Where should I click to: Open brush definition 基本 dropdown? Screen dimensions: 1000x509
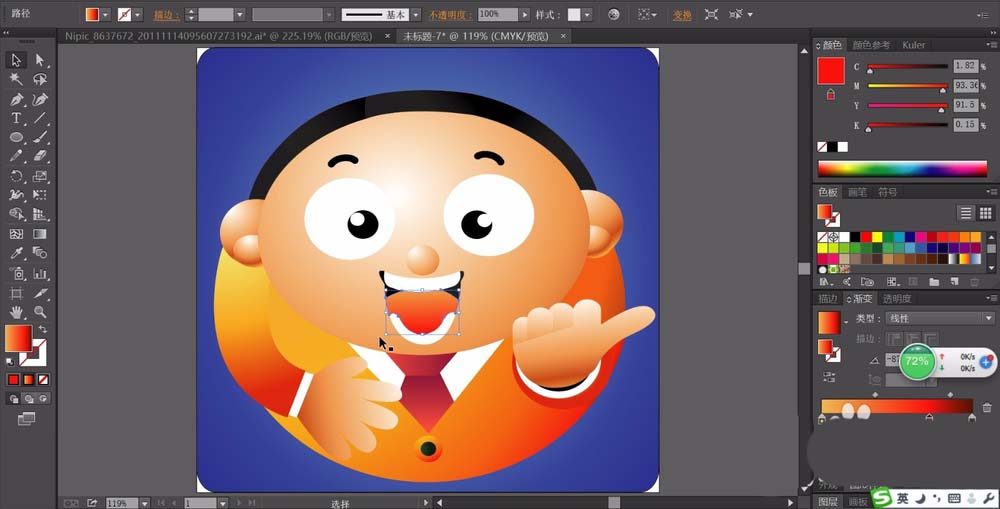point(415,14)
